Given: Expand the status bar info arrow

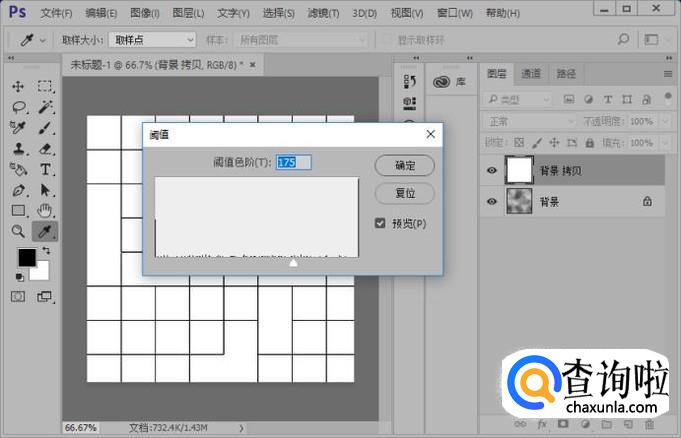Looking at the screenshot, I should tap(241, 428).
